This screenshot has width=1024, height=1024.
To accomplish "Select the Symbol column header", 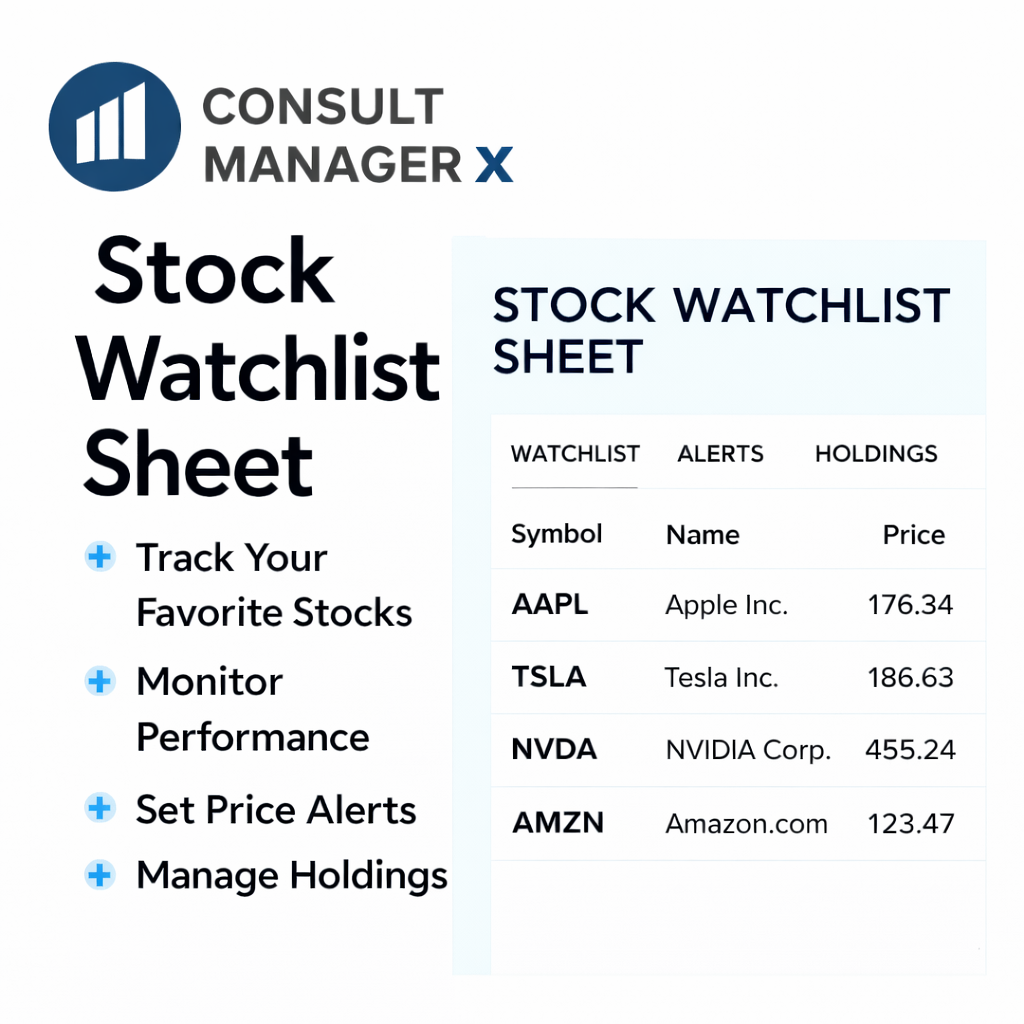I will pos(557,534).
